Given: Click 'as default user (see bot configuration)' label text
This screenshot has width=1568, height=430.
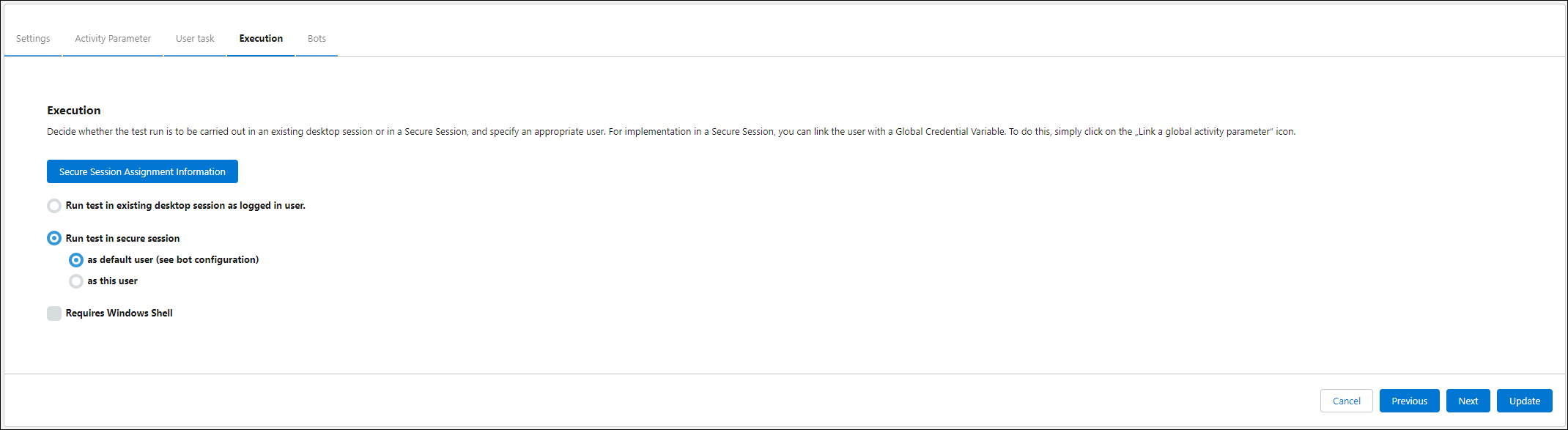Looking at the screenshot, I should point(173,260).
